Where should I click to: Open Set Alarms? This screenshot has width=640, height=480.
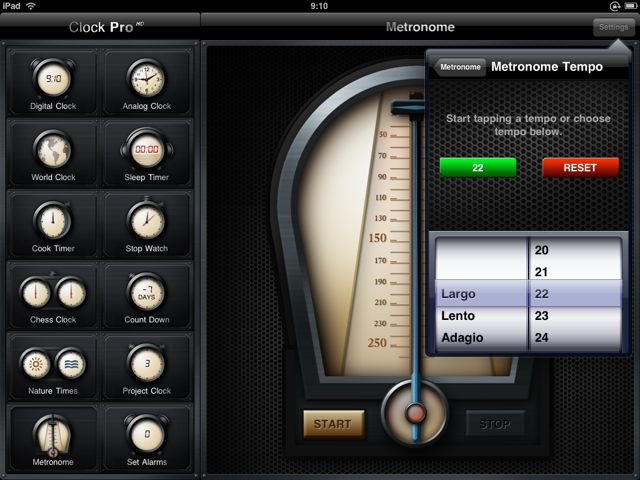coord(147,439)
